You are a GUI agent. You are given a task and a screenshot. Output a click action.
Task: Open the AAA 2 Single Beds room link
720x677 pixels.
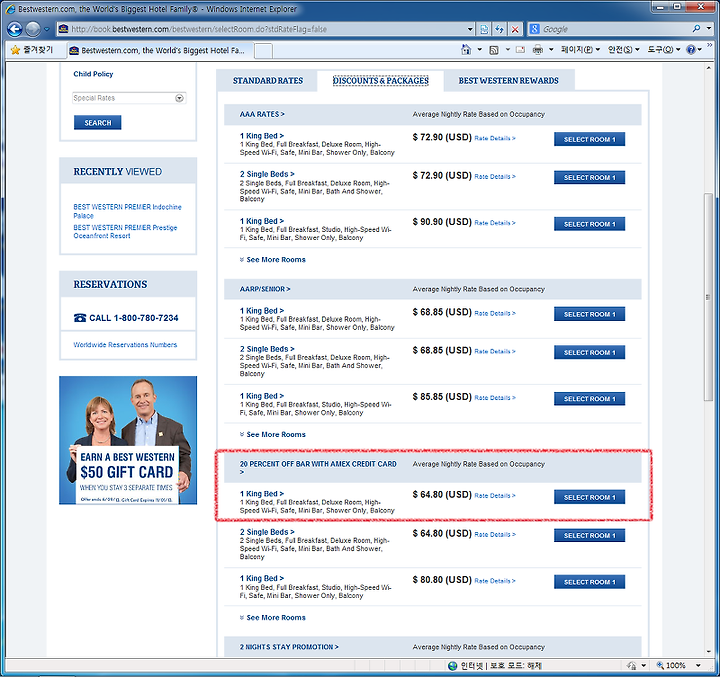267,174
